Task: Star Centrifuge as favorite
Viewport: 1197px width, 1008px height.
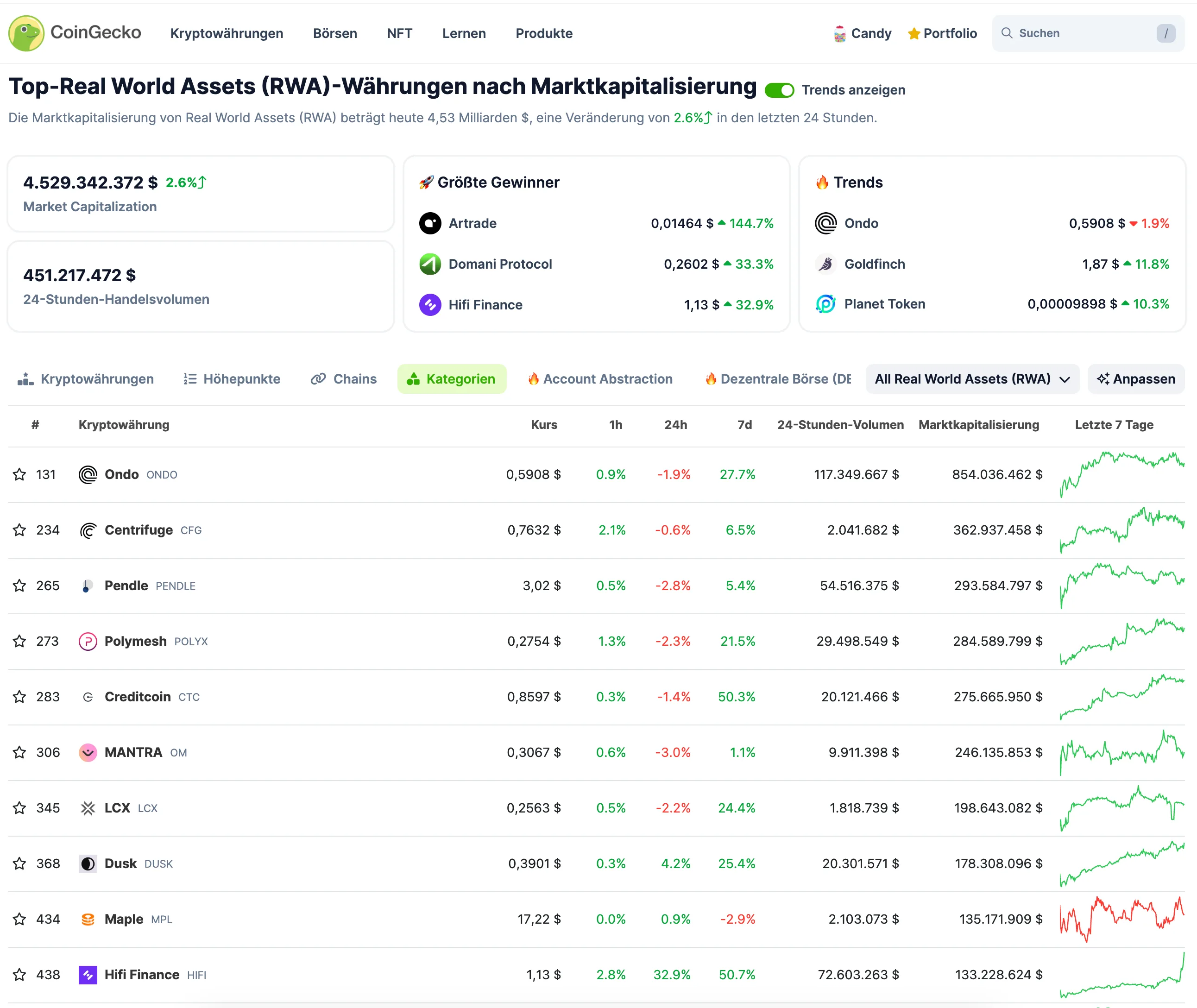Action: 19,530
